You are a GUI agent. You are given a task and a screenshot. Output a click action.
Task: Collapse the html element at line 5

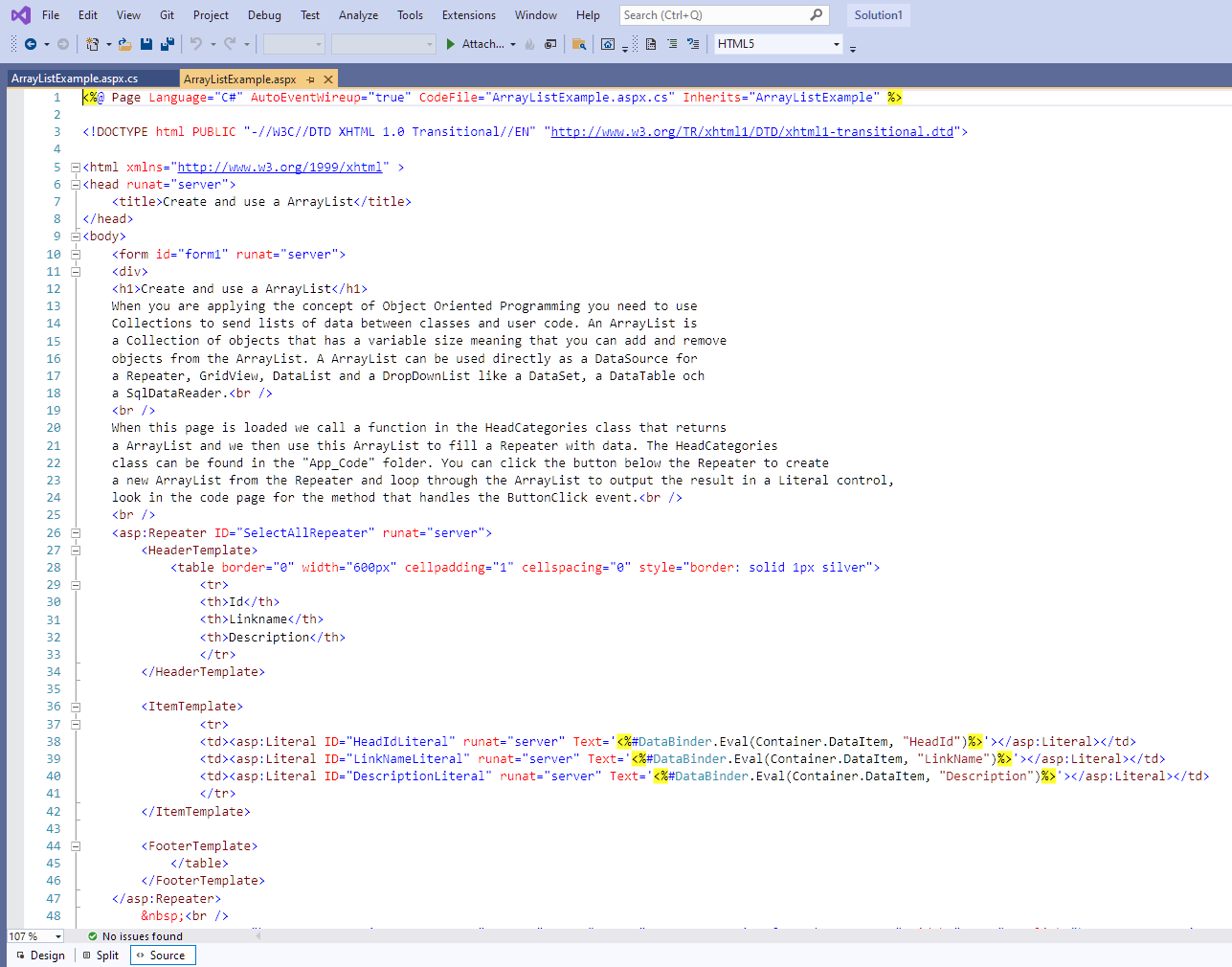click(76, 168)
